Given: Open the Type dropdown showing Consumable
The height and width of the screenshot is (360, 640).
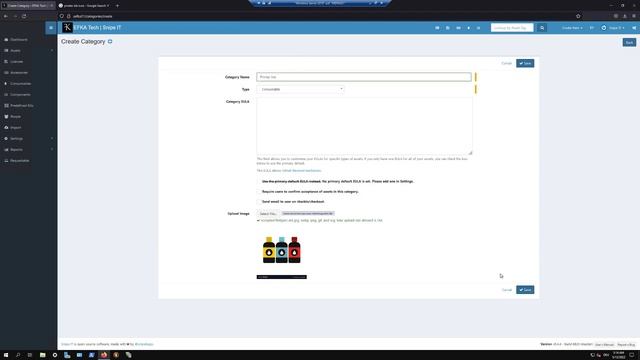Looking at the screenshot, I should (x=300, y=89).
